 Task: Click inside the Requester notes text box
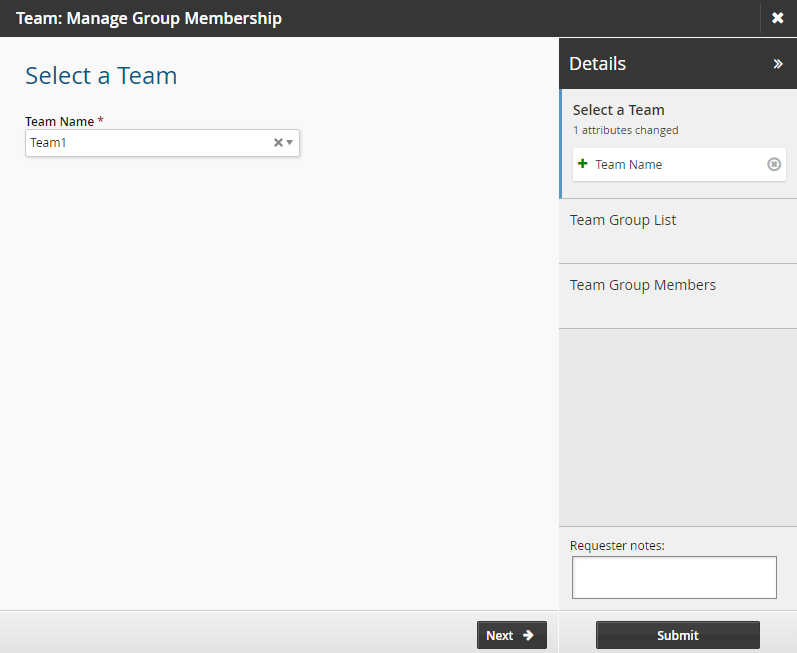pyautogui.click(x=674, y=577)
